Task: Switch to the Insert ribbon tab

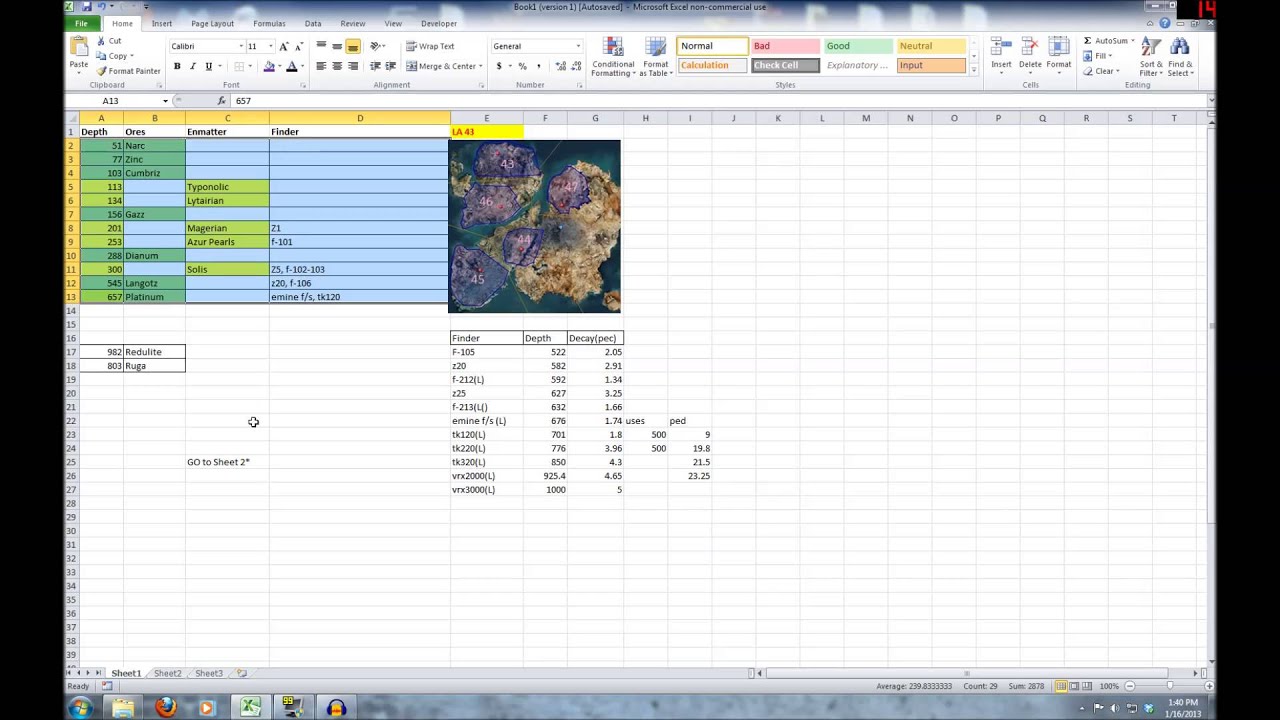Action: (x=161, y=23)
